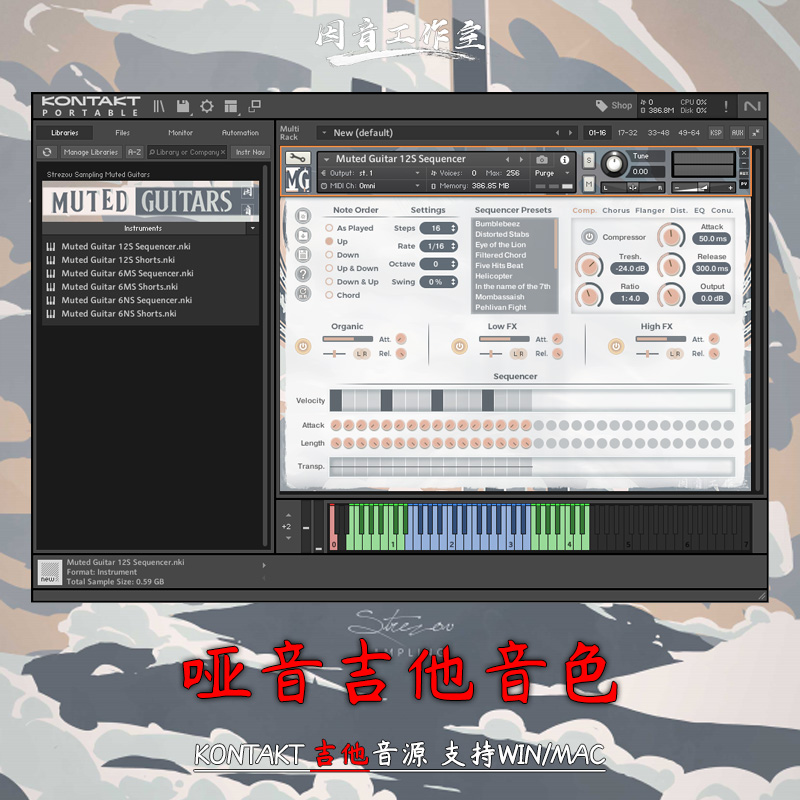Open the Purge dropdown menu
The width and height of the screenshot is (800, 800).
[552, 173]
